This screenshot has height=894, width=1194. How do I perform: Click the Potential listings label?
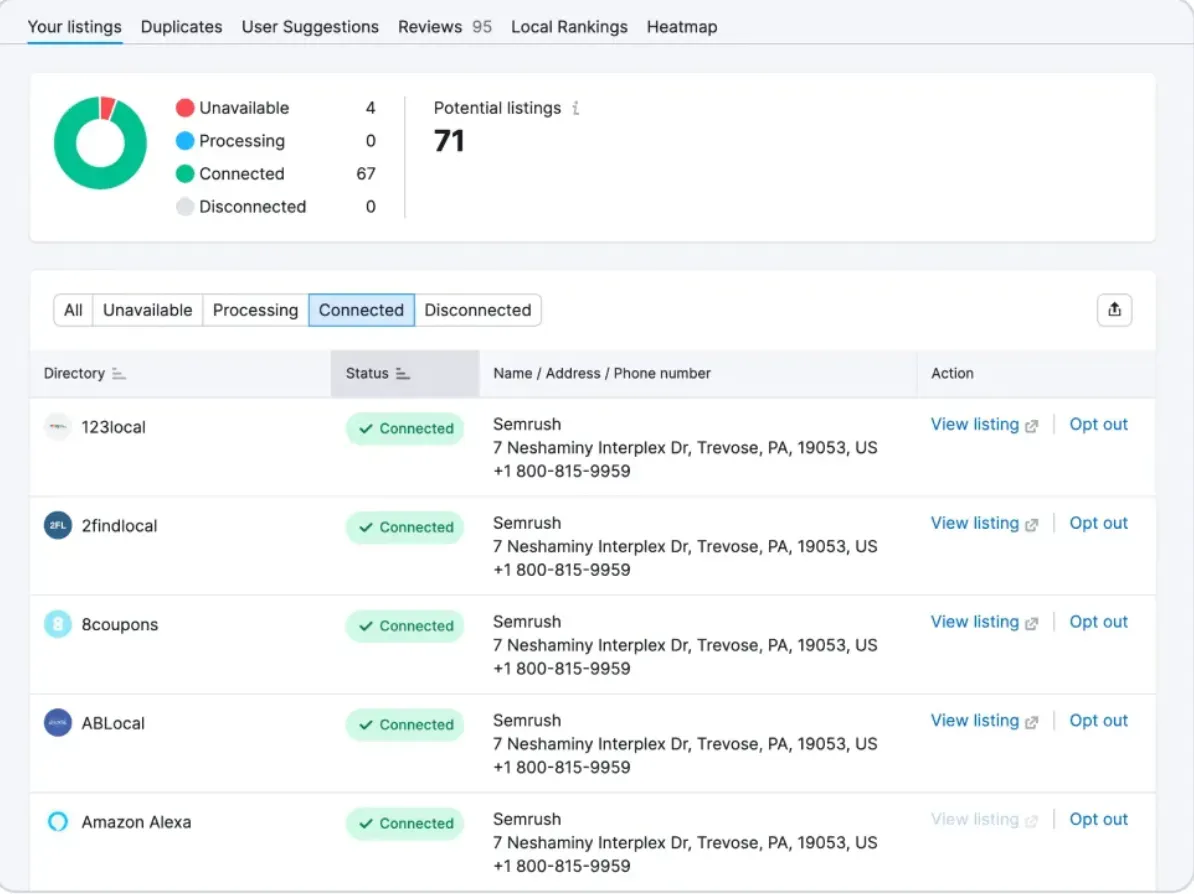pyautogui.click(x=497, y=108)
